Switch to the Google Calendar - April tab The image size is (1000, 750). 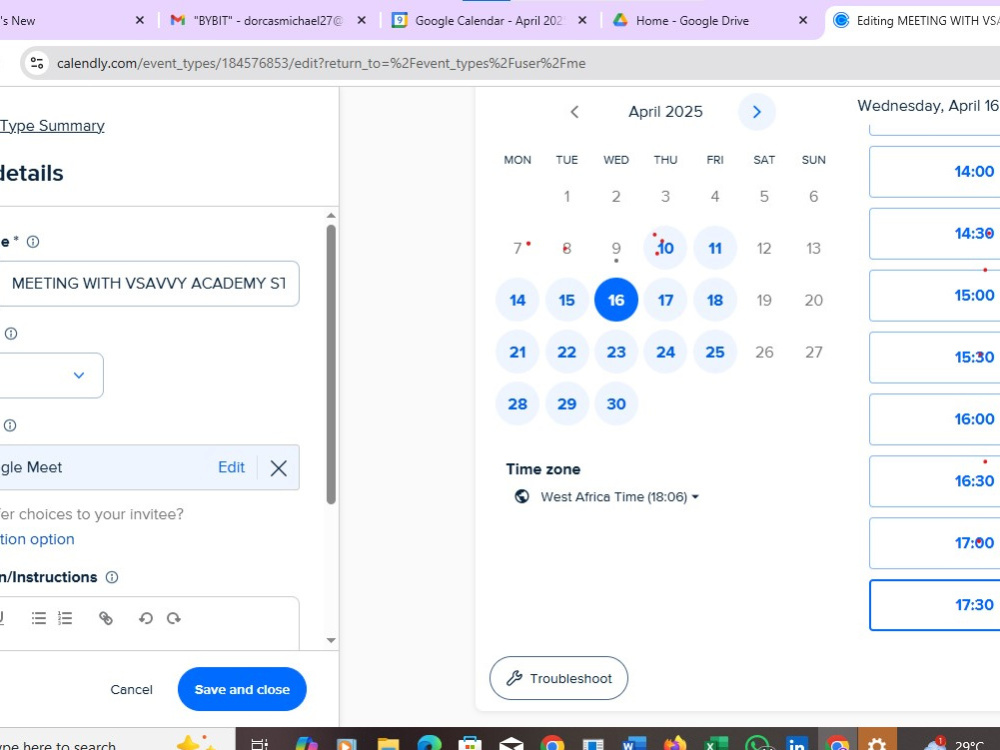point(489,20)
